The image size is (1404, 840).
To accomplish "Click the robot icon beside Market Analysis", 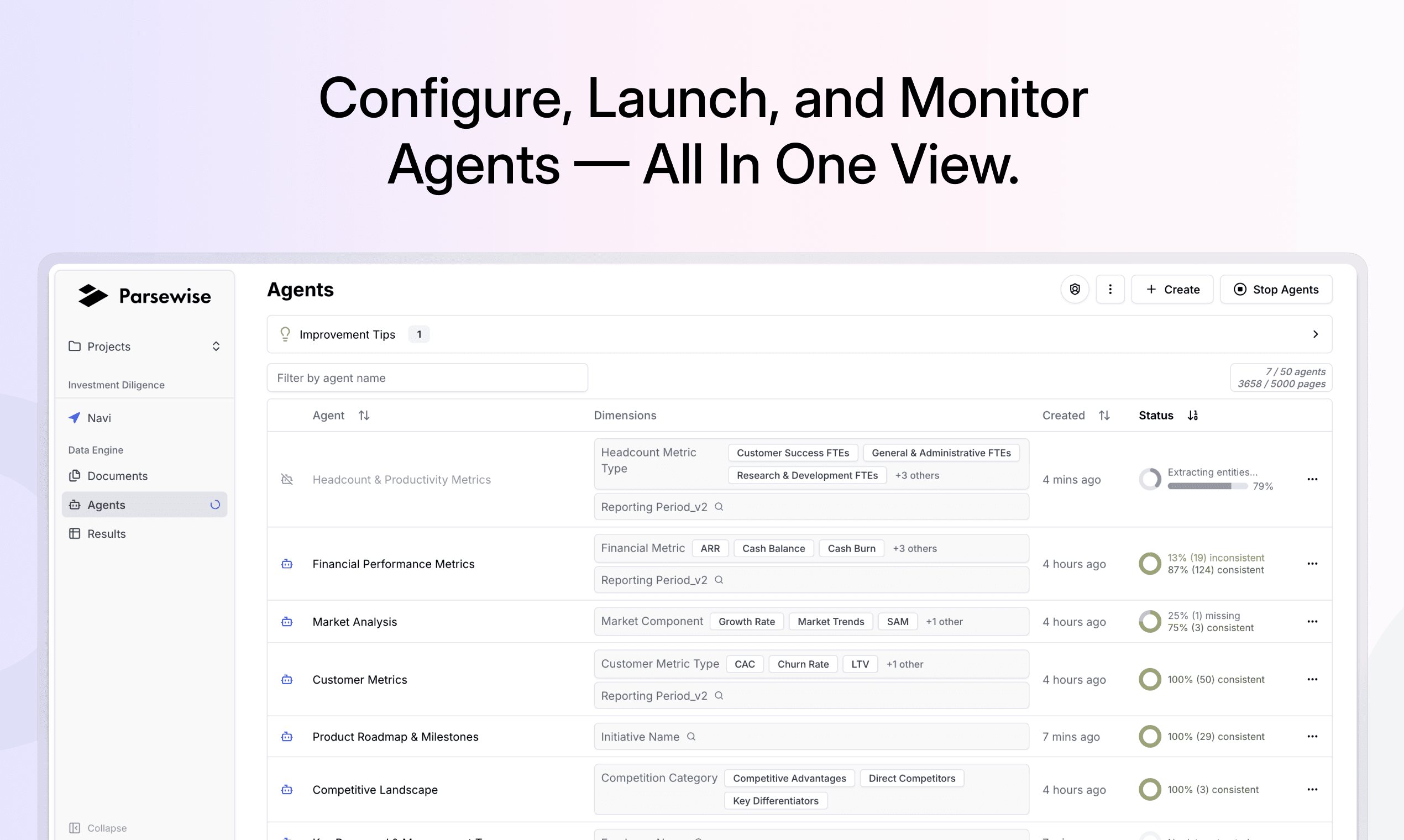I will (287, 622).
